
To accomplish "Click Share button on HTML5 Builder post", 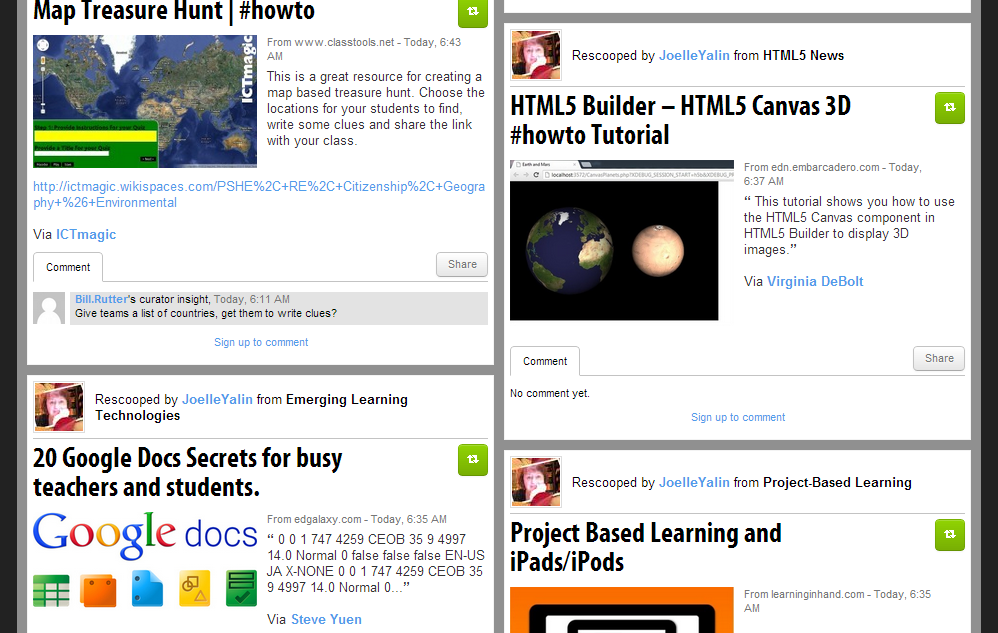I will pyautogui.click(x=939, y=358).
